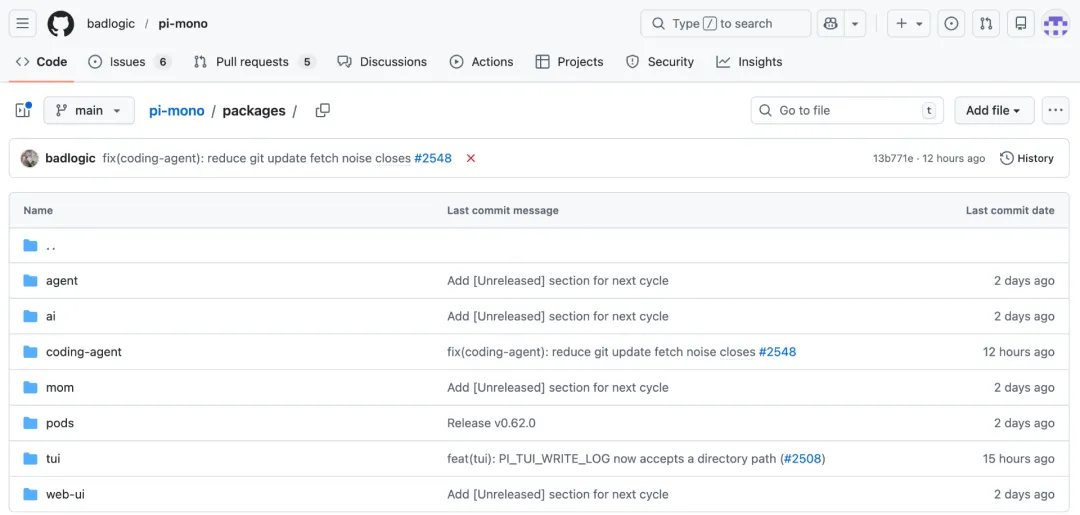
Task: Open the coding-agent folder
Action: (x=83, y=352)
